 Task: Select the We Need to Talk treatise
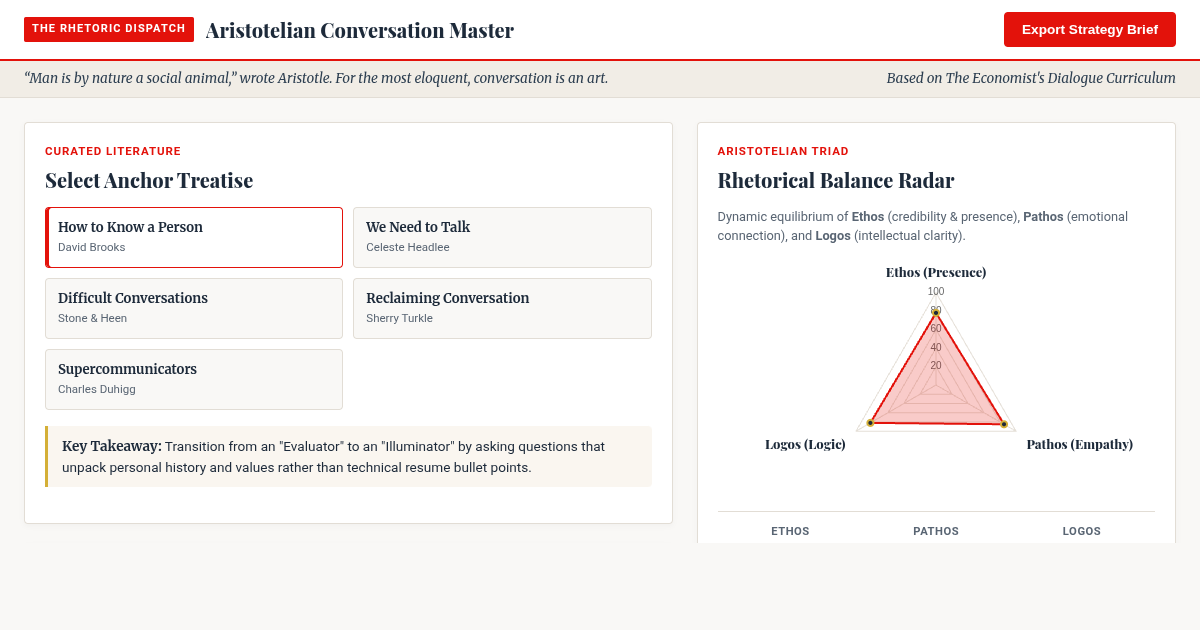[502, 237]
